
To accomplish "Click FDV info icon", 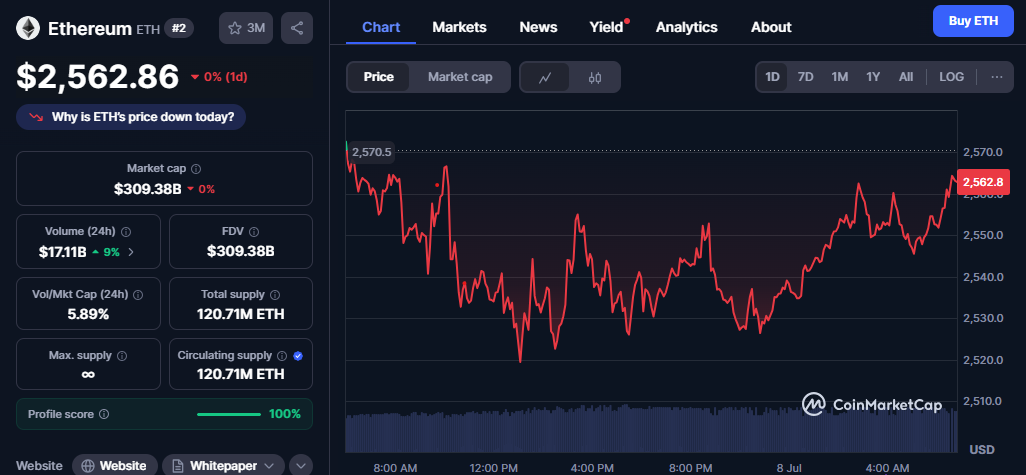I will pyautogui.click(x=254, y=232).
